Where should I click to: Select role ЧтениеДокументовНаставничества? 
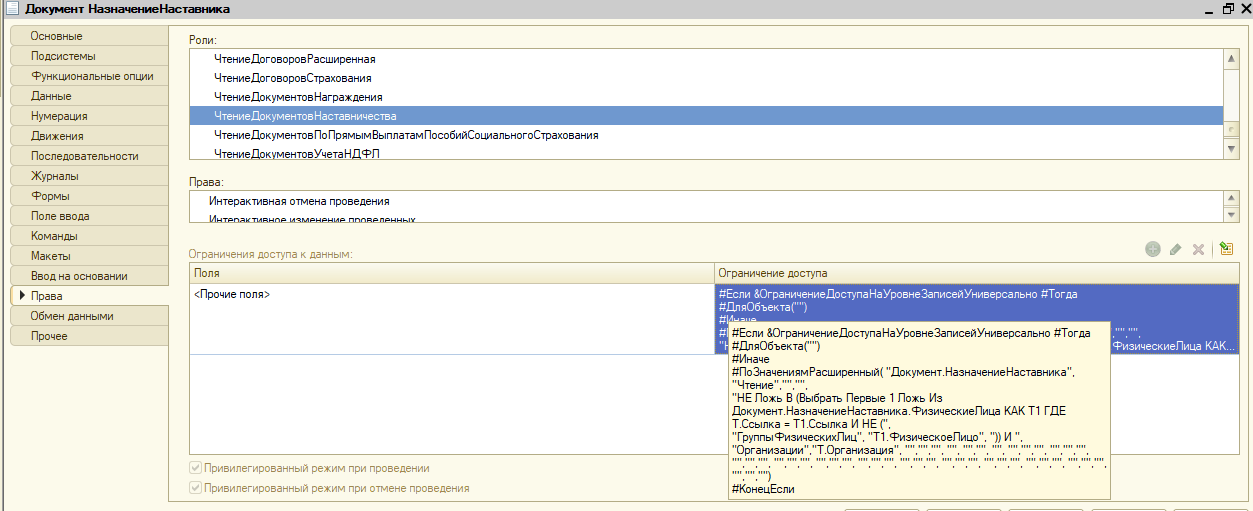click(x=706, y=116)
